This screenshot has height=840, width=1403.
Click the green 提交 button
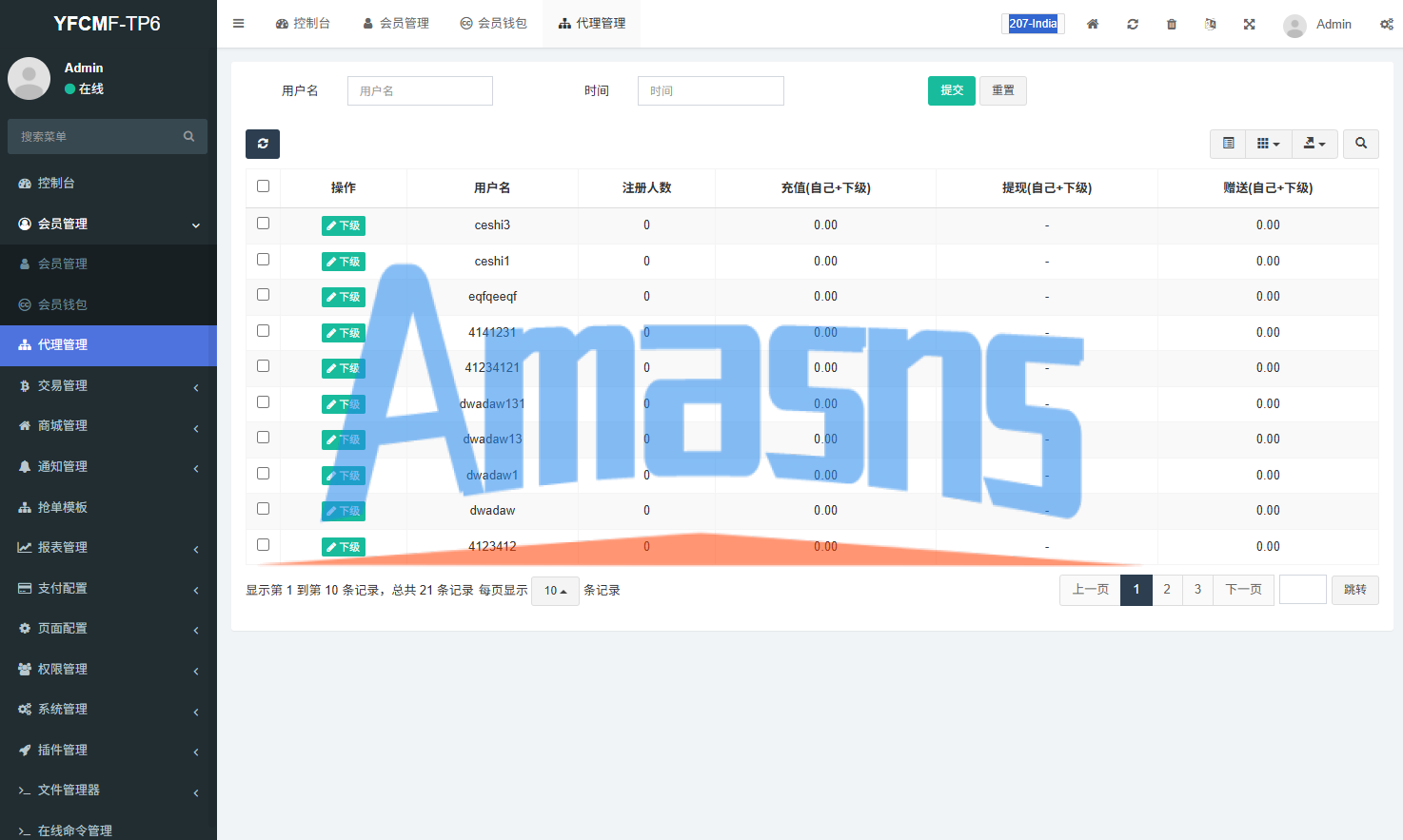click(x=952, y=90)
